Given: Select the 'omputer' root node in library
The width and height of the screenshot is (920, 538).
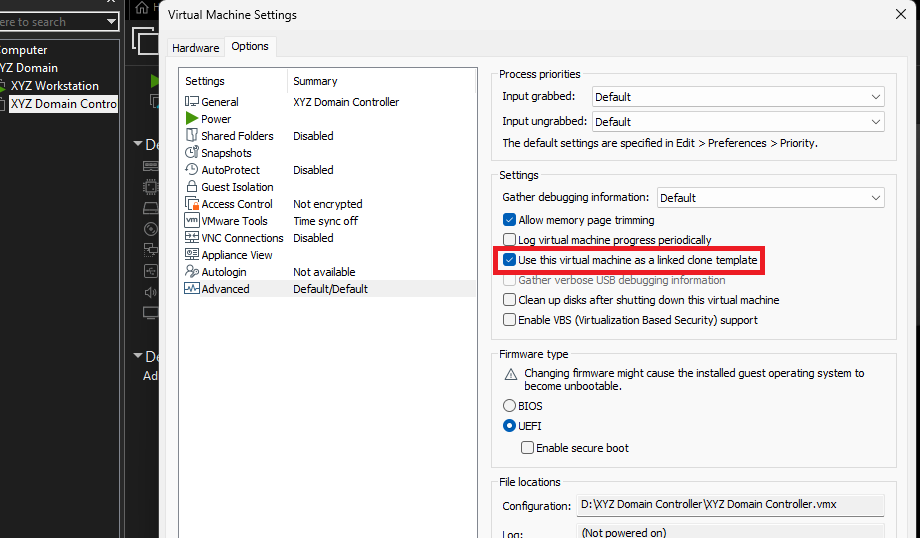Looking at the screenshot, I should pyautogui.click(x=23, y=50).
